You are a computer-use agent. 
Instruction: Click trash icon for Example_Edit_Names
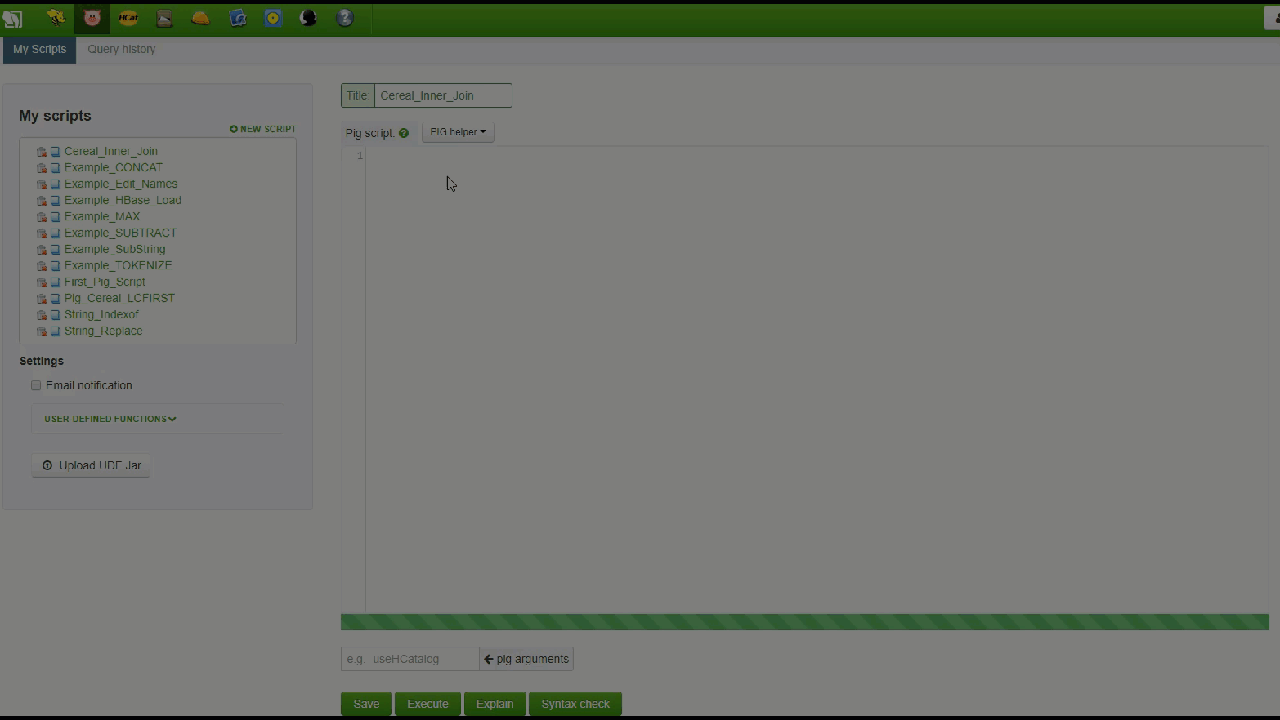[x=42, y=184]
